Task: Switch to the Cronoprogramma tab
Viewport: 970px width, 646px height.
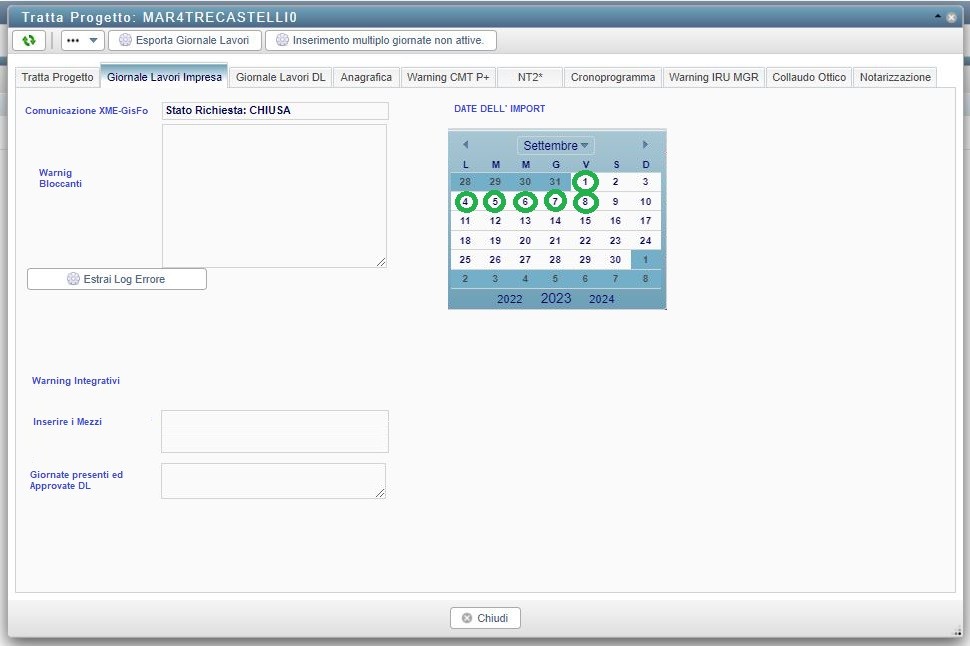Action: pos(612,77)
